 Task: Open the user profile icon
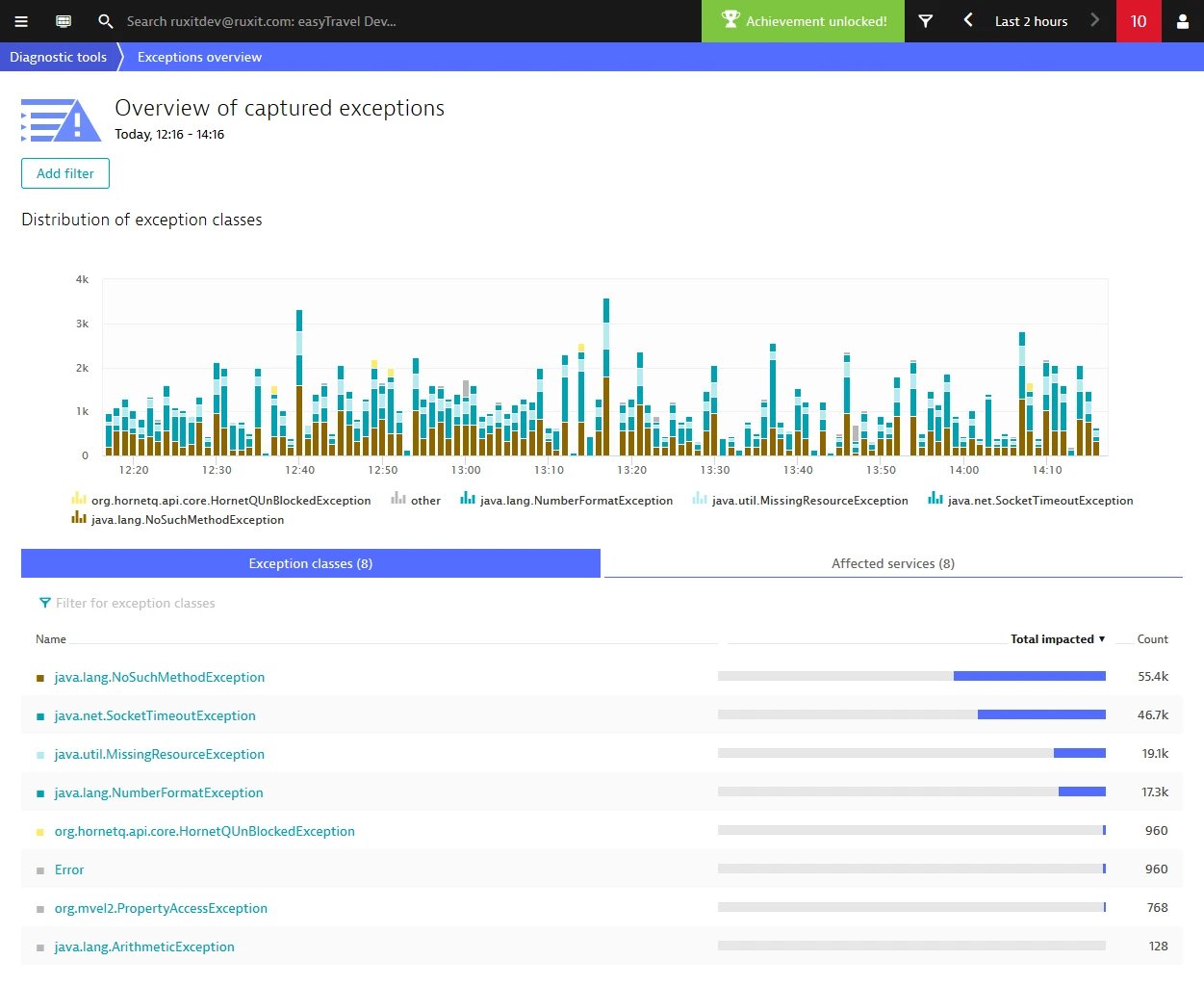(1183, 21)
